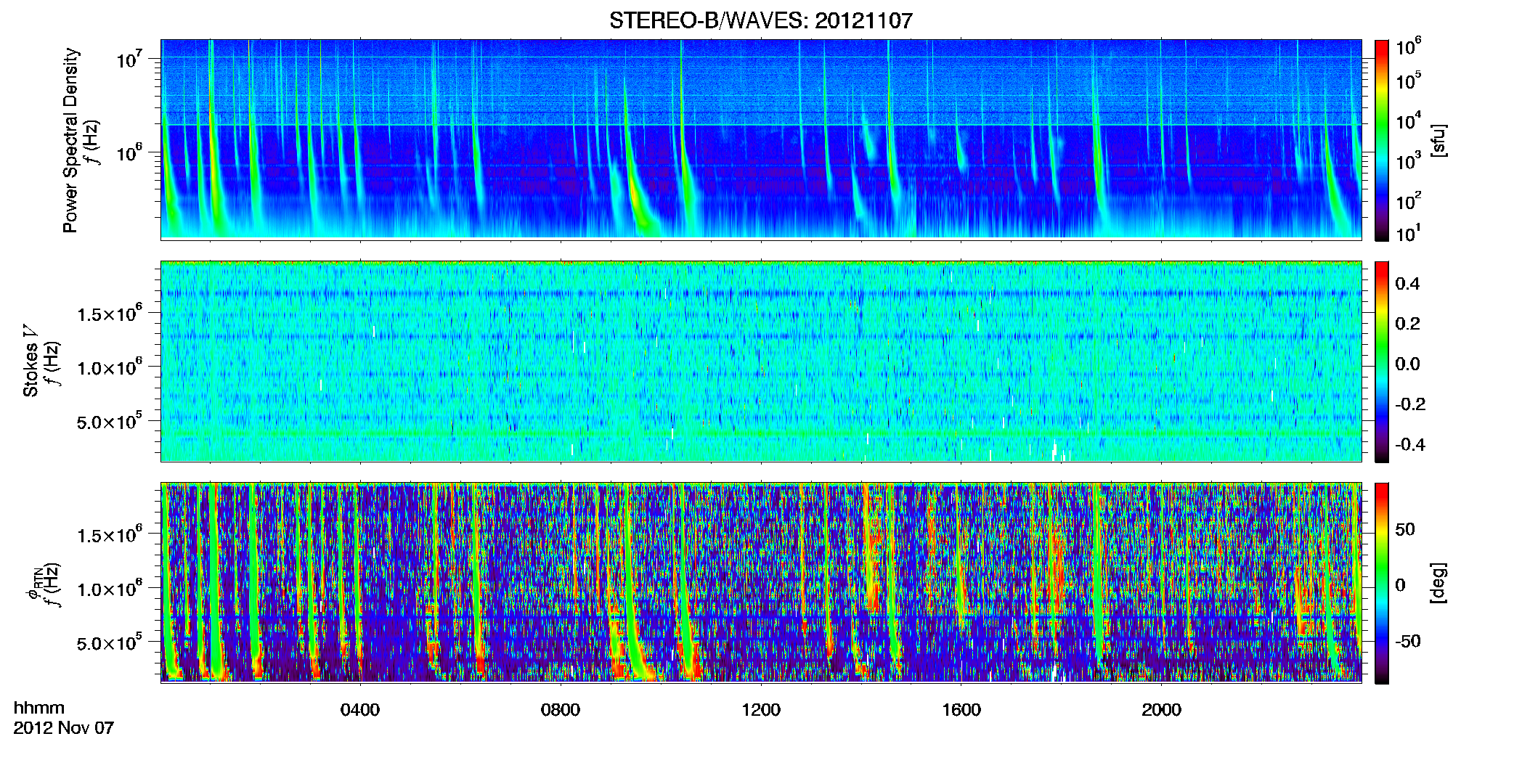Click the 10^7 frequency tick label
The image size is (1522, 784).
tap(129, 58)
